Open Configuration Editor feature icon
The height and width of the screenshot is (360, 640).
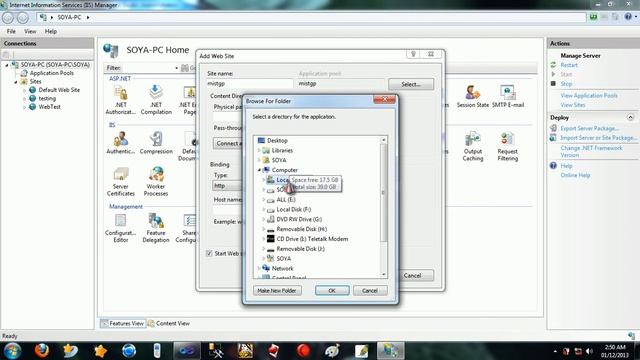pos(120,228)
